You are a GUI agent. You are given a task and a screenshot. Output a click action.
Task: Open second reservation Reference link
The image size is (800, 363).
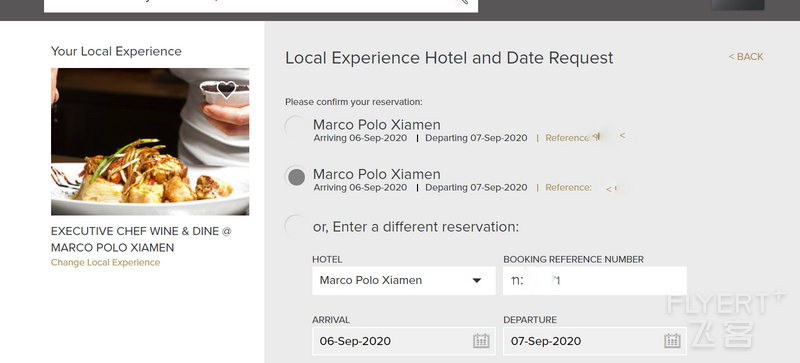[x=568, y=187]
